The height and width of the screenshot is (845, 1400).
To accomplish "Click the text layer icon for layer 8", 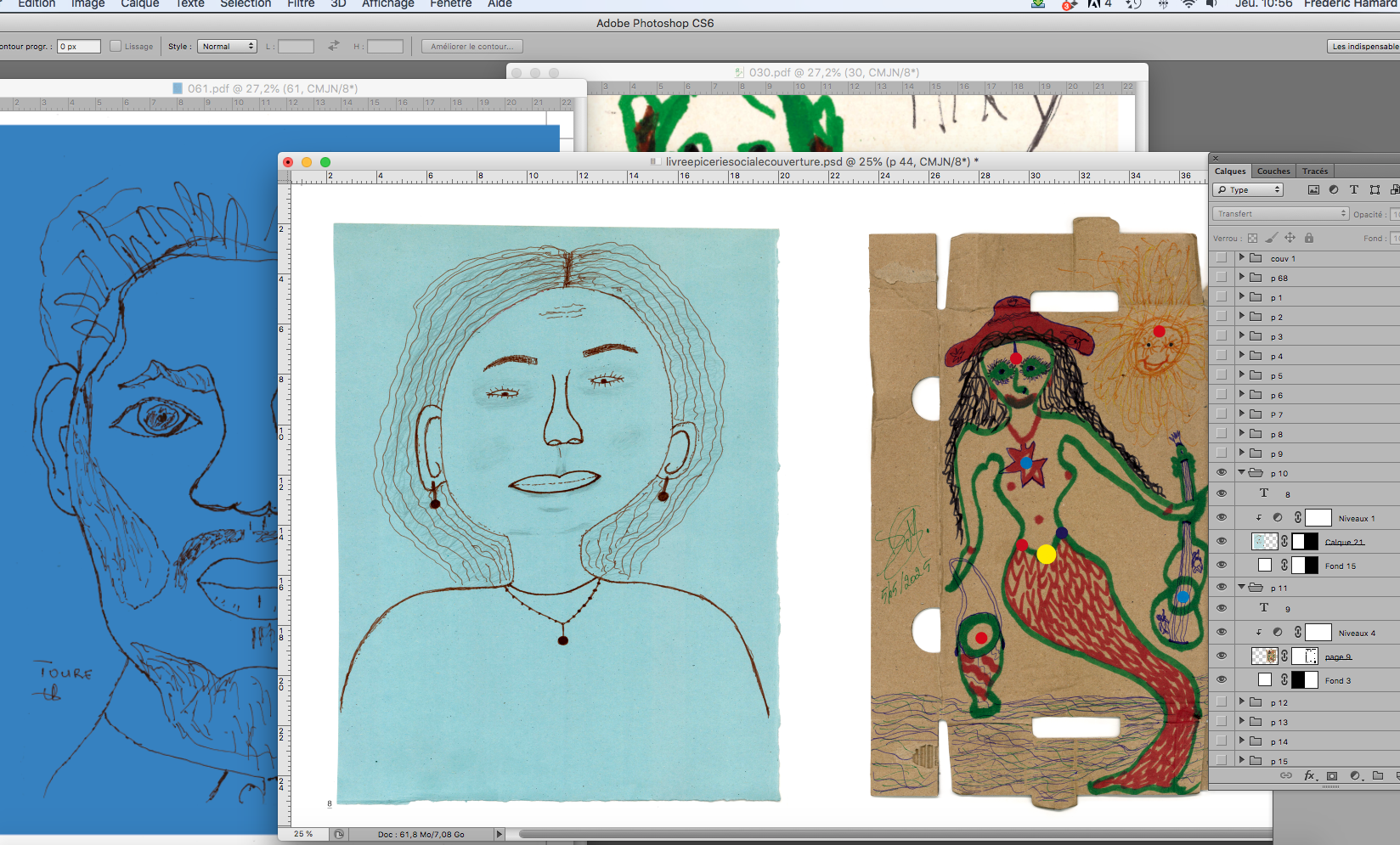I will (1264, 493).
